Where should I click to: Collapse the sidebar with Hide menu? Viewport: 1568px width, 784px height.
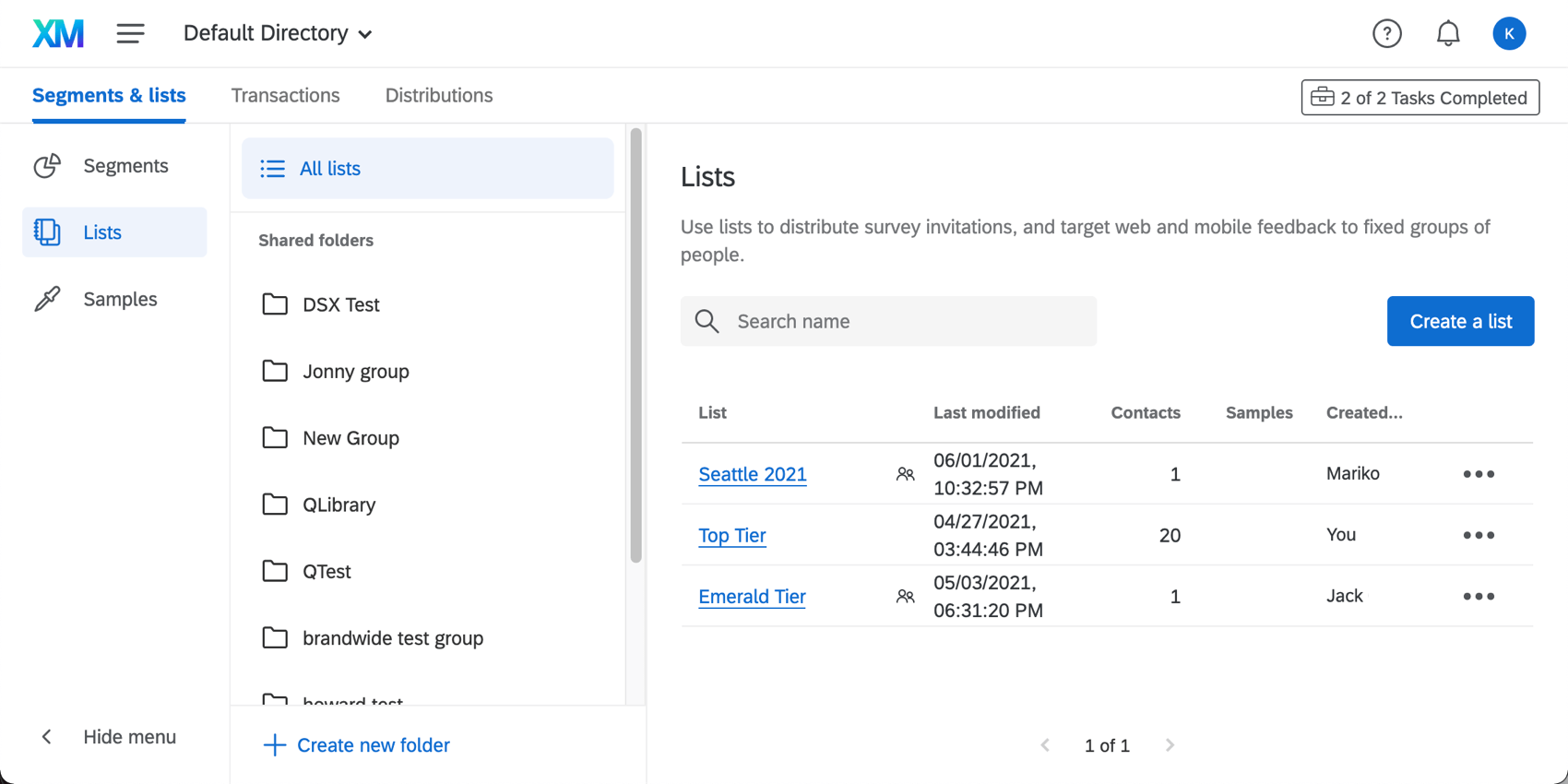coord(110,737)
